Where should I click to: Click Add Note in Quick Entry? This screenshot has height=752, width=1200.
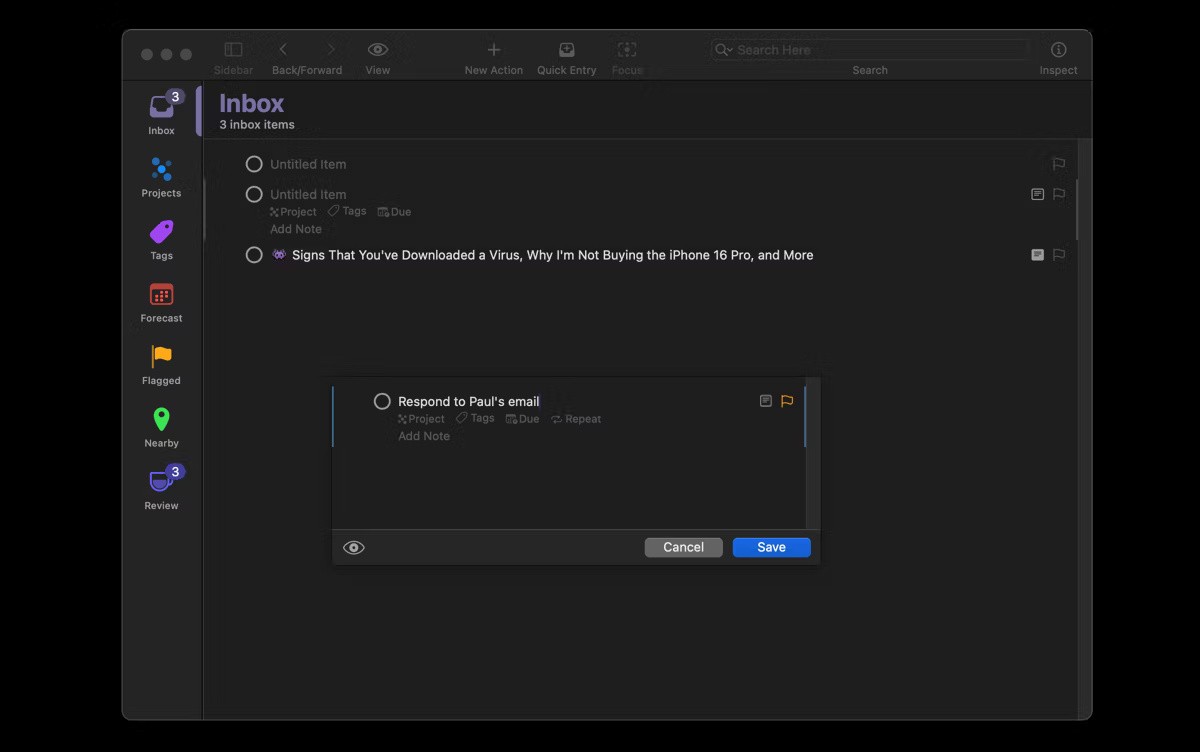tap(424, 436)
